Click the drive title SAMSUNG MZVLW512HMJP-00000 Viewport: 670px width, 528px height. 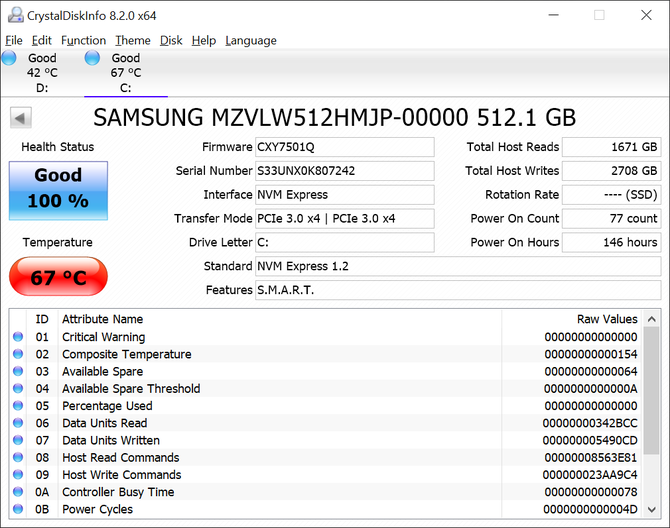coord(281,117)
